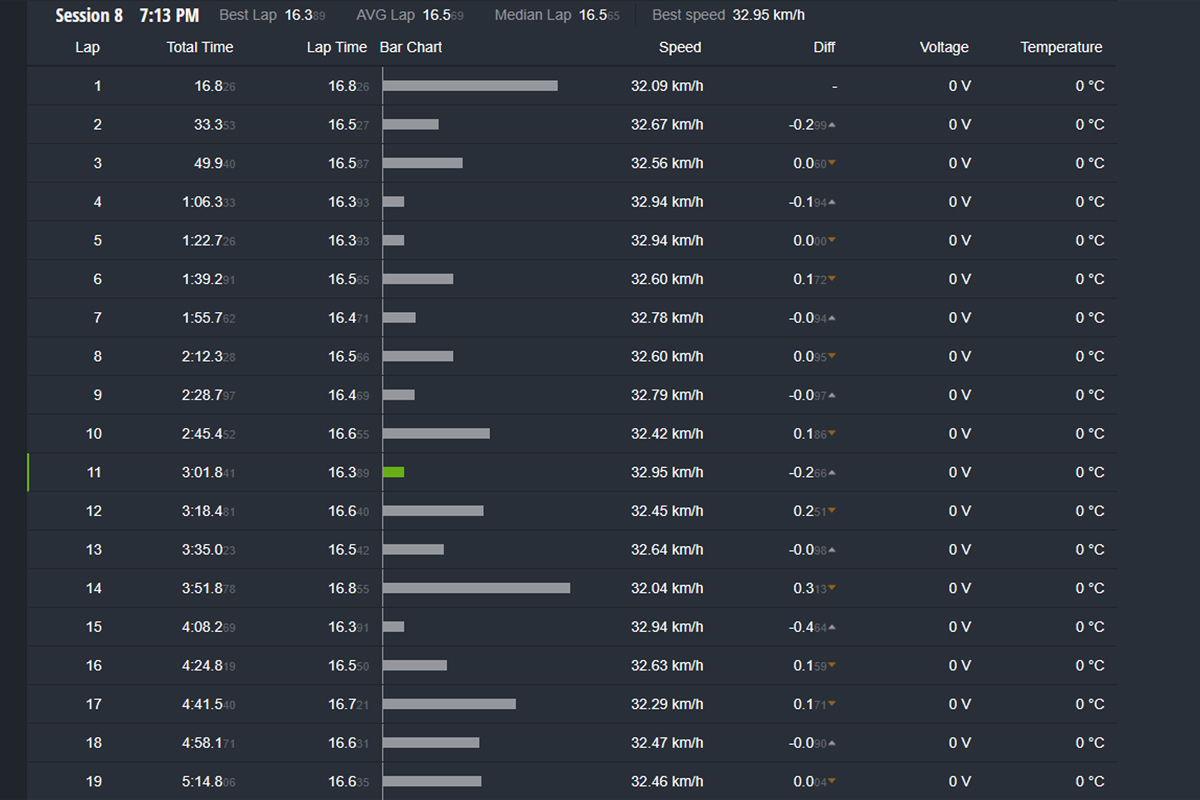Select lap 19's total time 5:14.8
Image resolution: width=1200 pixels, height=800 pixels.
click(208, 782)
